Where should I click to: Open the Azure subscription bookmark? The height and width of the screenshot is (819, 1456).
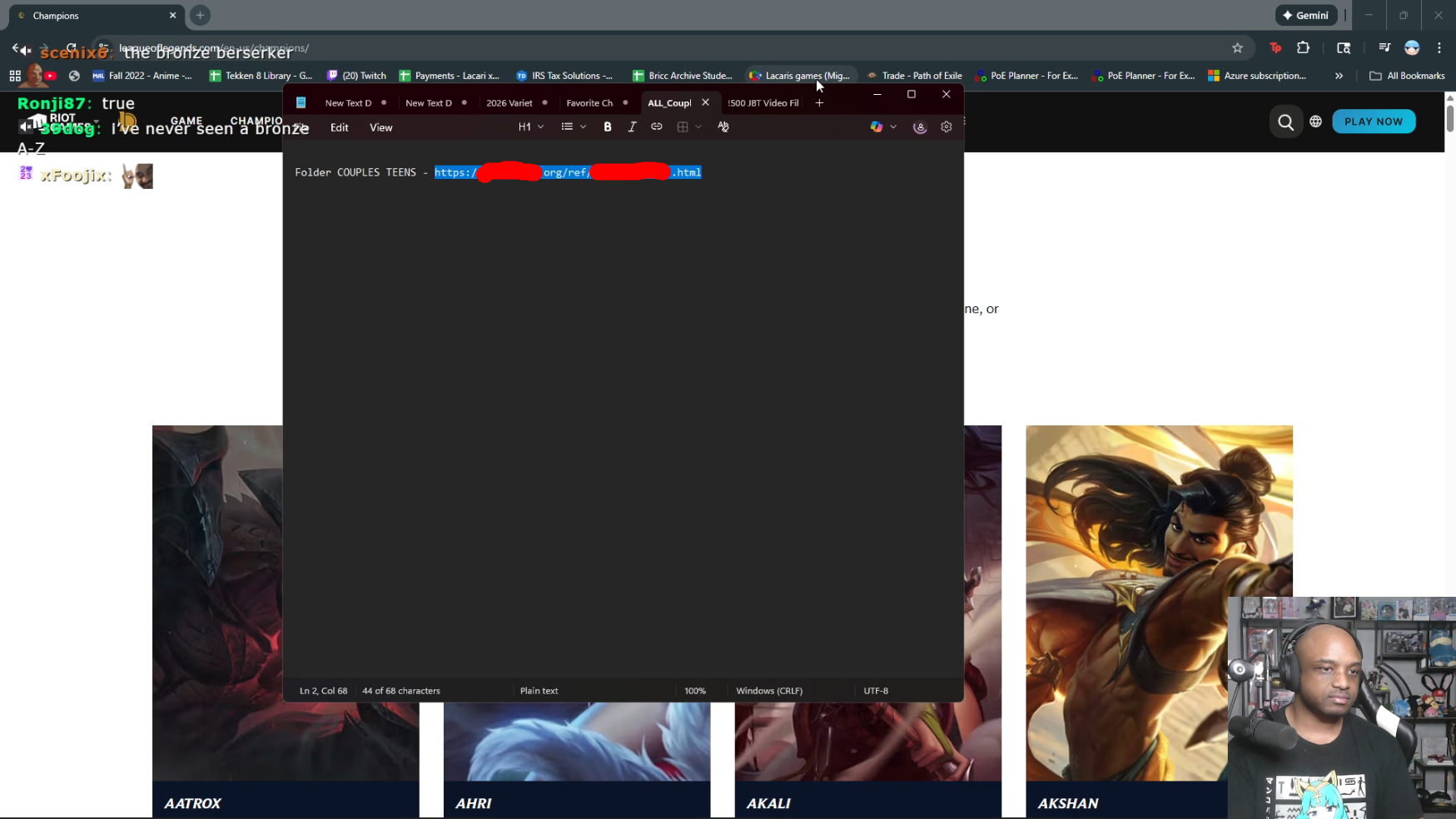1257,76
